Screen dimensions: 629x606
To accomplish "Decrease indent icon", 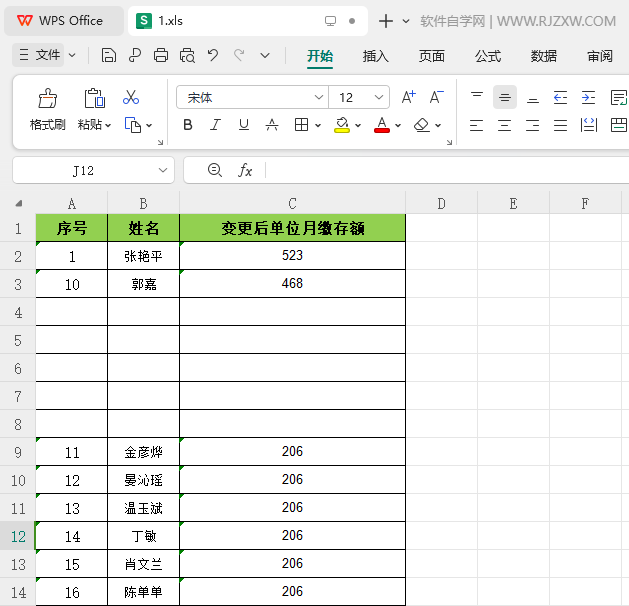I will click(x=560, y=97).
